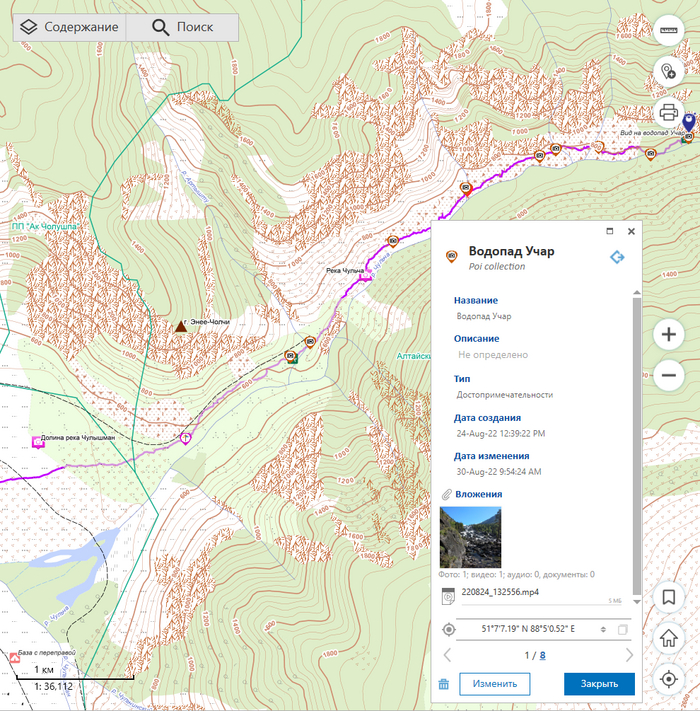Change the coordinate format via spinner arrows
Screen dimensions: 700x711
pyautogui.click(x=602, y=629)
